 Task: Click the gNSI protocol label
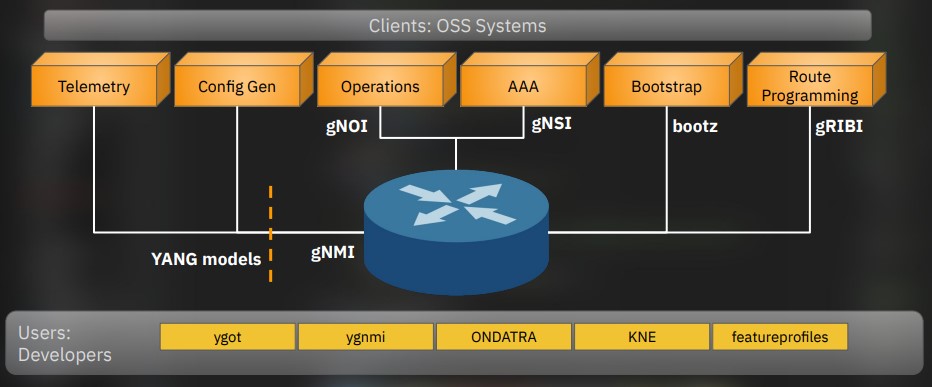551,124
